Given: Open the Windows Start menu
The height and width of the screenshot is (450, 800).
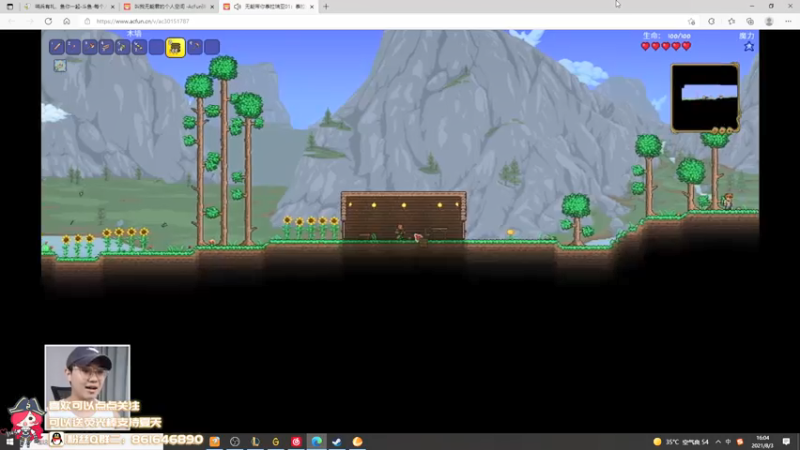Looking at the screenshot, I should coord(10,442).
